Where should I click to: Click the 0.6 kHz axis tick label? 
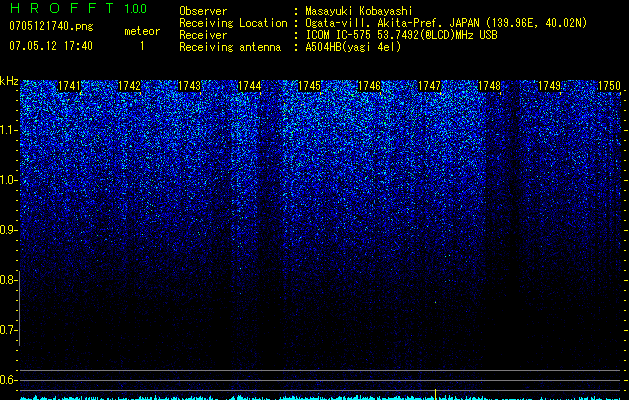tap(8, 380)
